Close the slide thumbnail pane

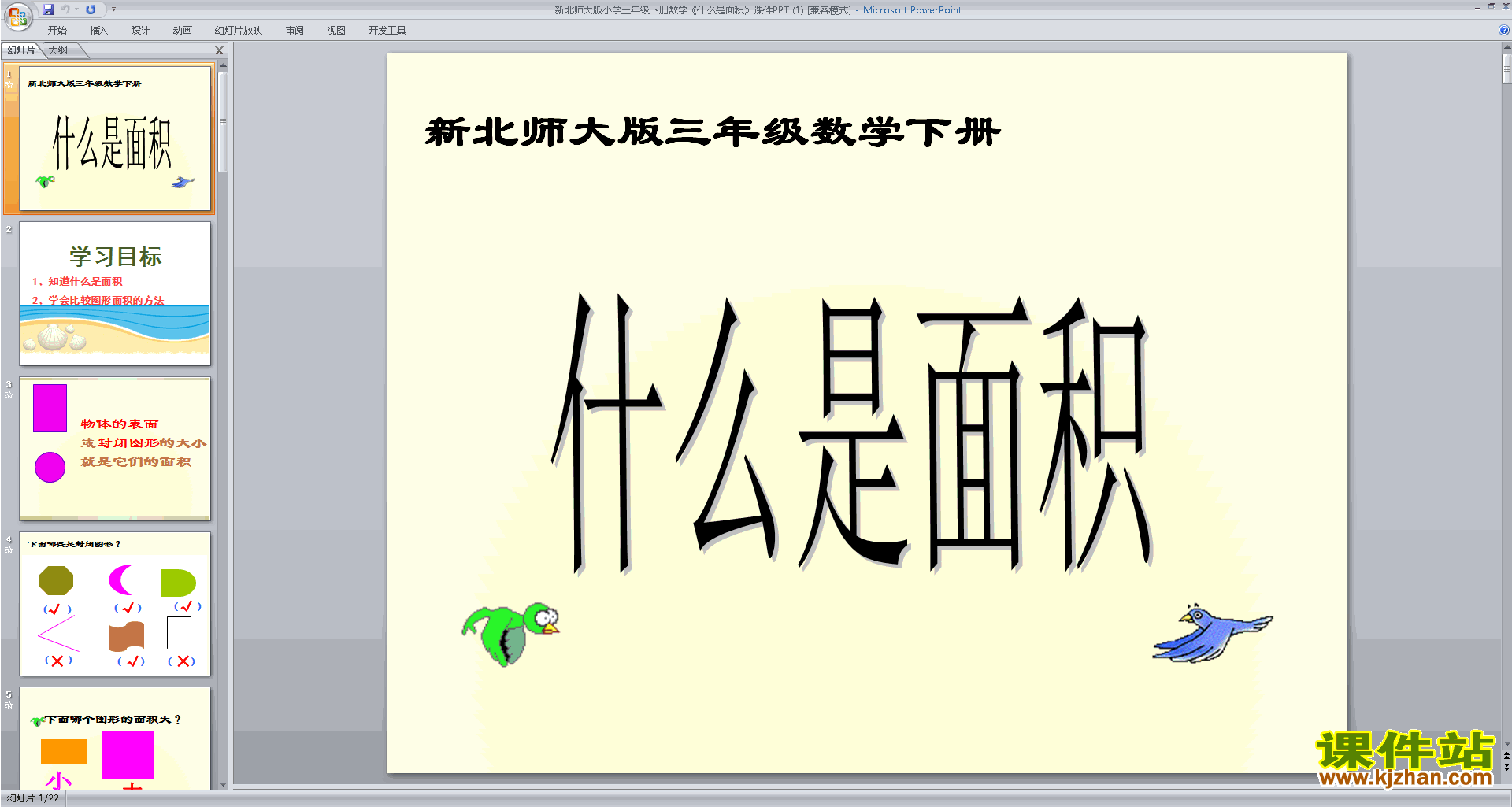coord(220,50)
